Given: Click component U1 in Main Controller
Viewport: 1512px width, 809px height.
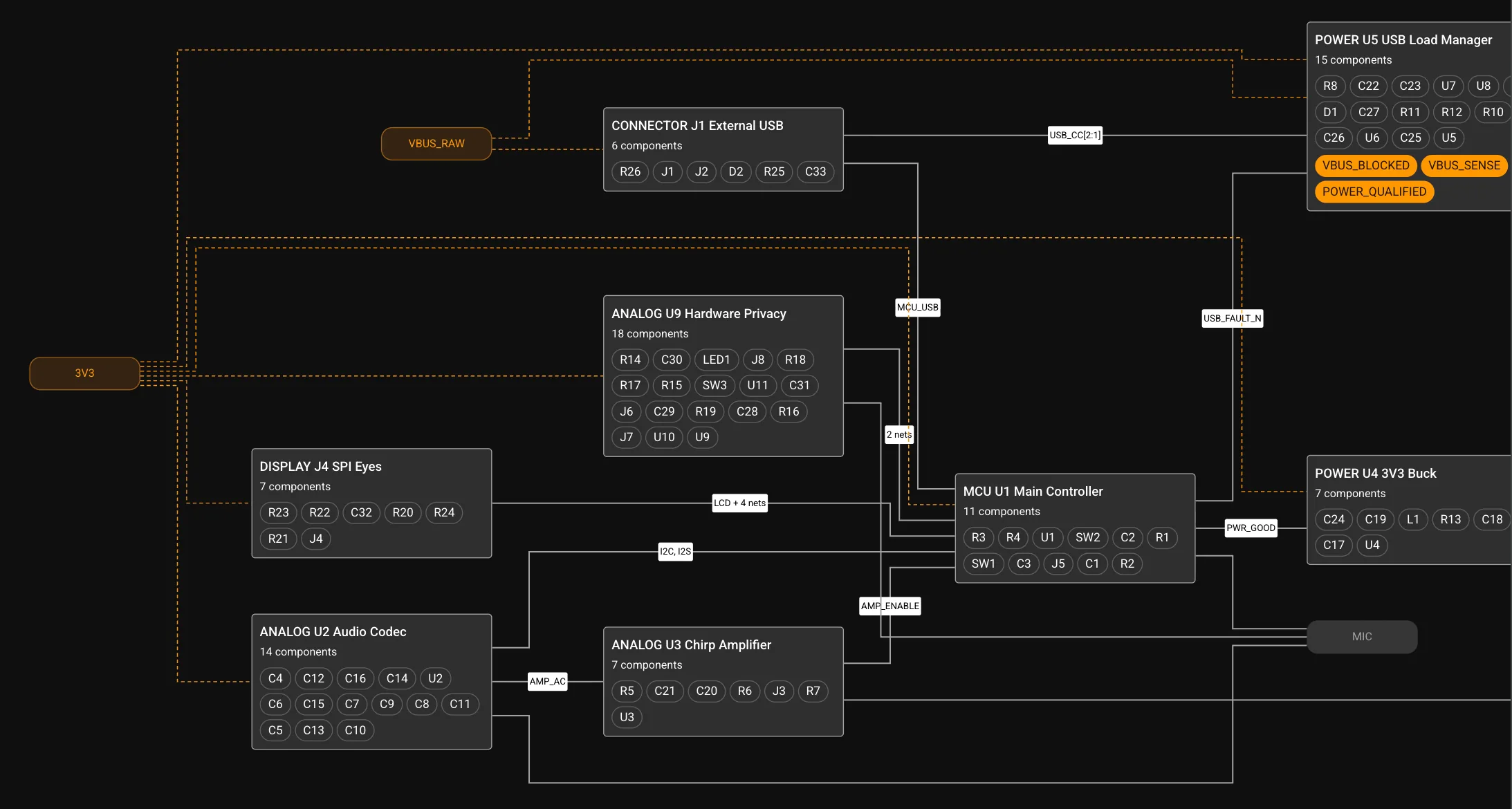Looking at the screenshot, I should coord(1048,538).
